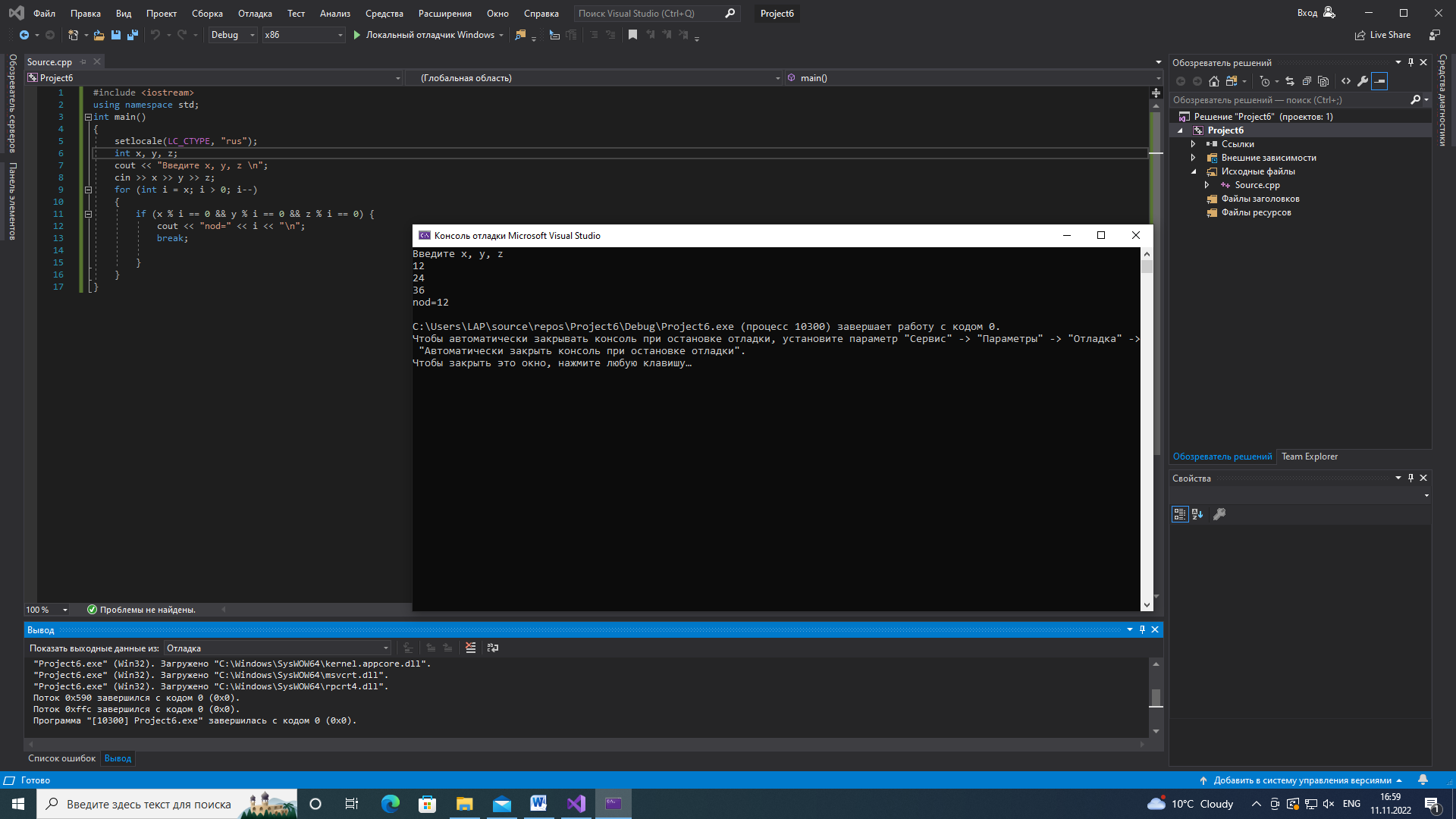Click the account sign-in icon beside Вход
The width and height of the screenshot is (1456, 819).
[x=1329, y=13]
